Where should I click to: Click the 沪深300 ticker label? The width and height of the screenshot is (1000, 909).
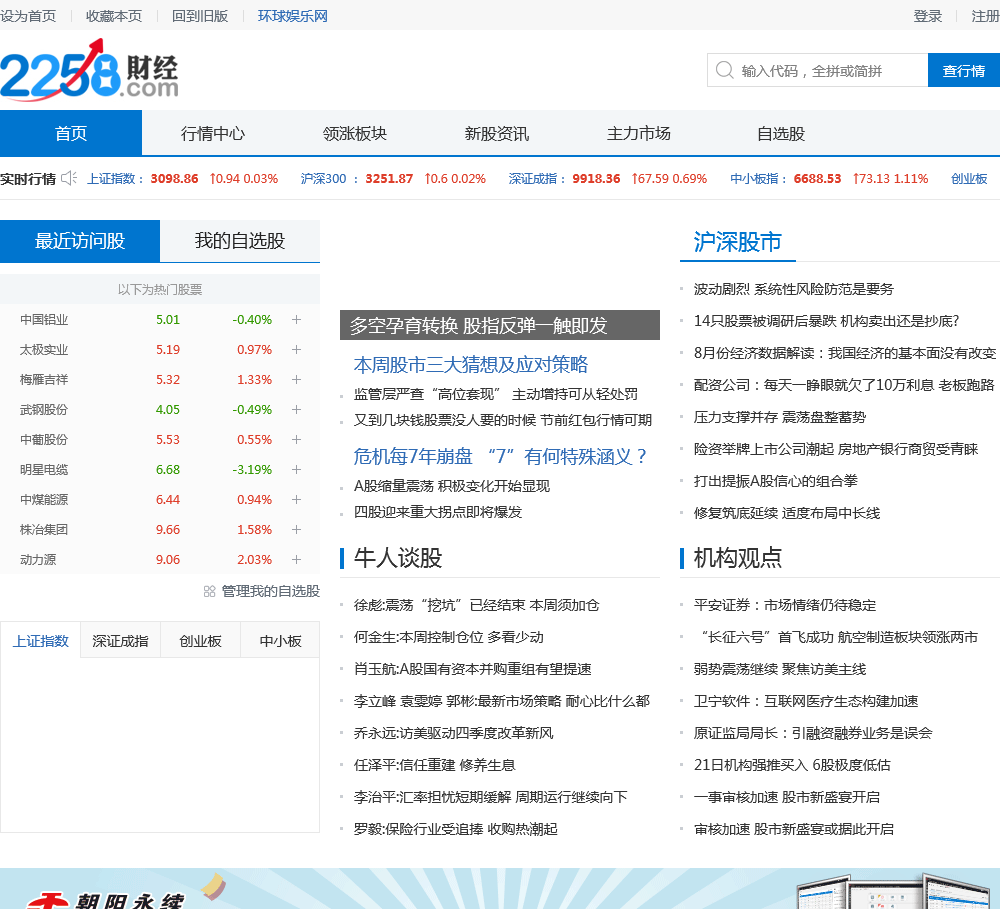pyautogui.click(x=329, y=179)
